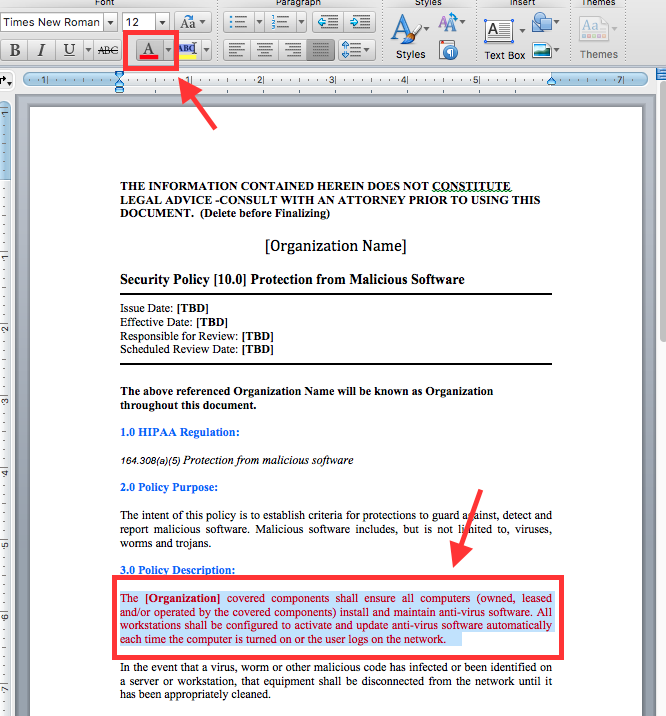The width and height of the screenshot is (666, 716).
Task: Click '1.0 HIPAA Regulation:' heading
Action: 180,432
